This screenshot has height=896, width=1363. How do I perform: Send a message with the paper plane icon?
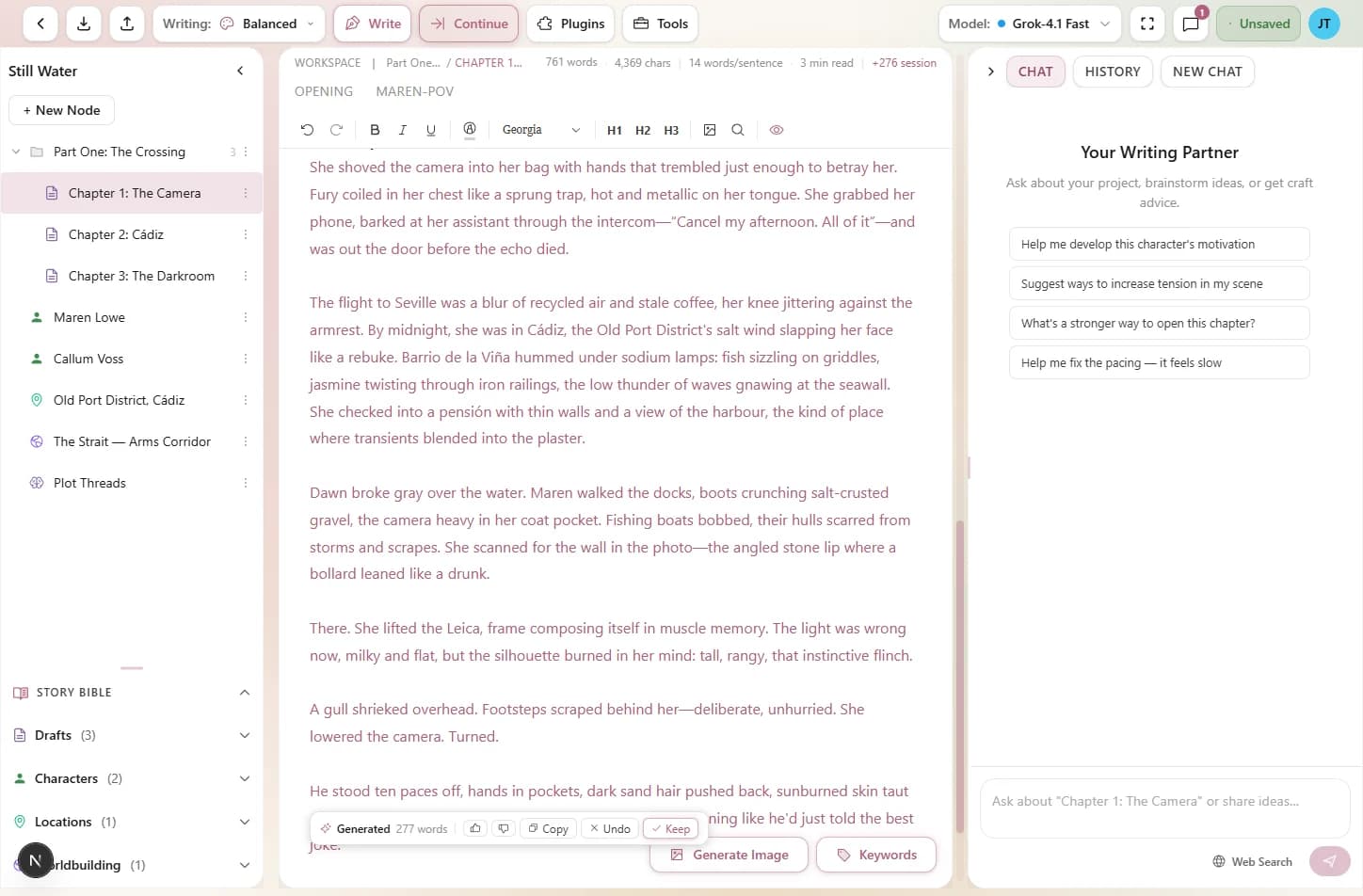pos(1330,861)
